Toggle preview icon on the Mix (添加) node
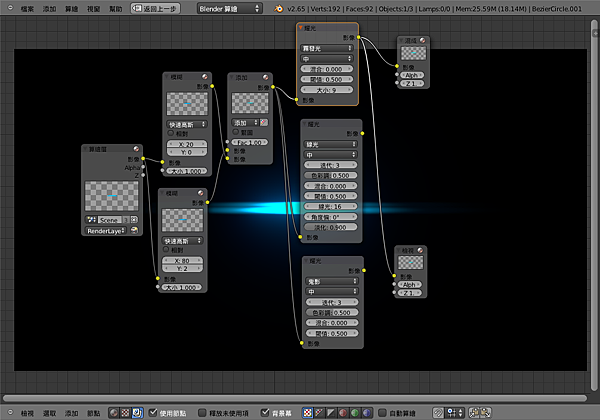Screen dimensions: 600x420 click(x=266, y=77)
